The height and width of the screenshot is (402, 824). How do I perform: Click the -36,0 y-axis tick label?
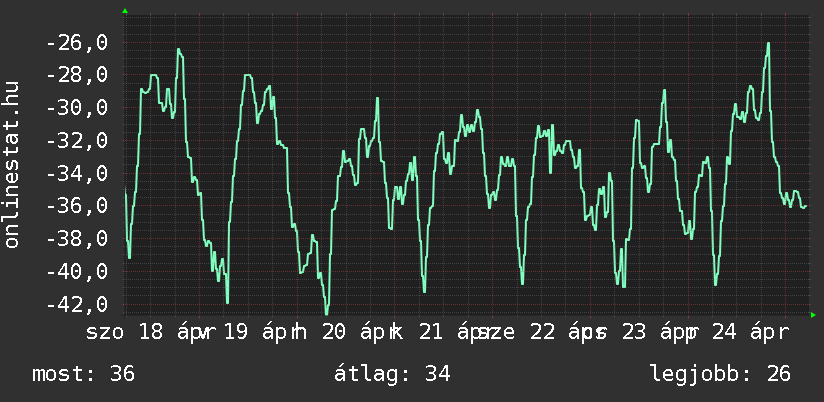tap(76, 206)
